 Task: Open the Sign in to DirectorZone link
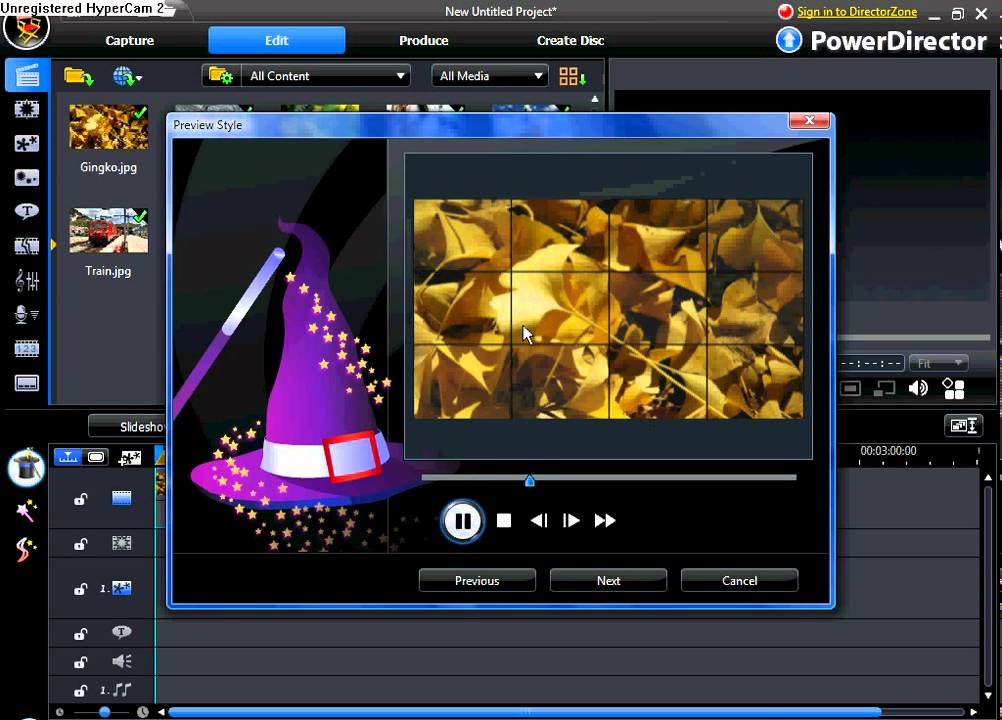[856, 12]
